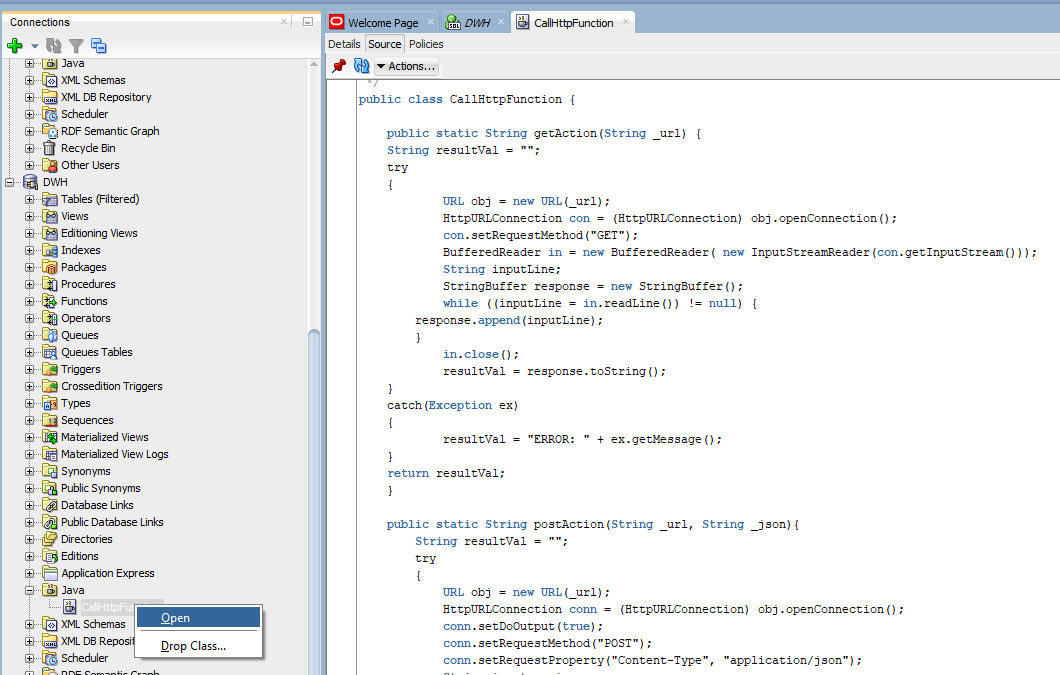
Task: Open the Actions... button menu
Action: [406, 66]
